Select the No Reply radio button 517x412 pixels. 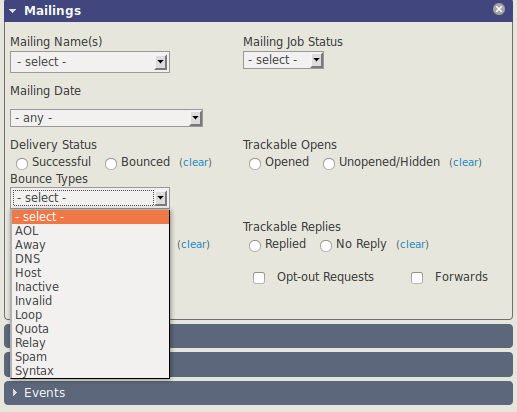tap(326, 246)
